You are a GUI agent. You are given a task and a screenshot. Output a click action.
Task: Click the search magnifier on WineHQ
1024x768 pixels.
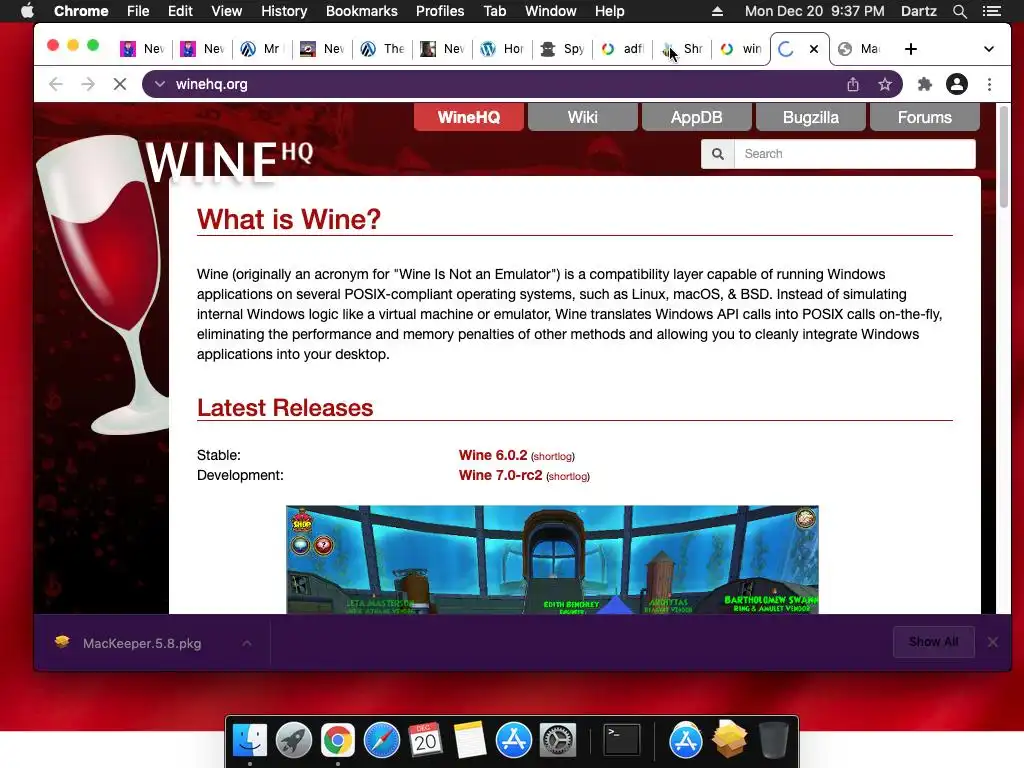click(718, 154)
